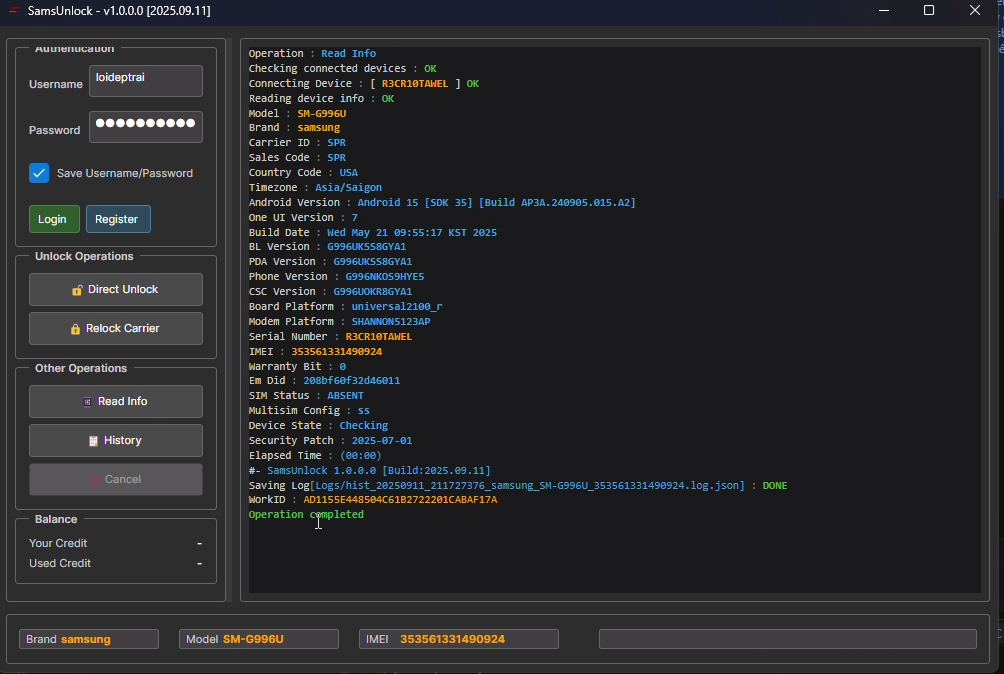1004x674 pixels.
Task: Click the 'Android Version' log line
Action: [442, 202]
